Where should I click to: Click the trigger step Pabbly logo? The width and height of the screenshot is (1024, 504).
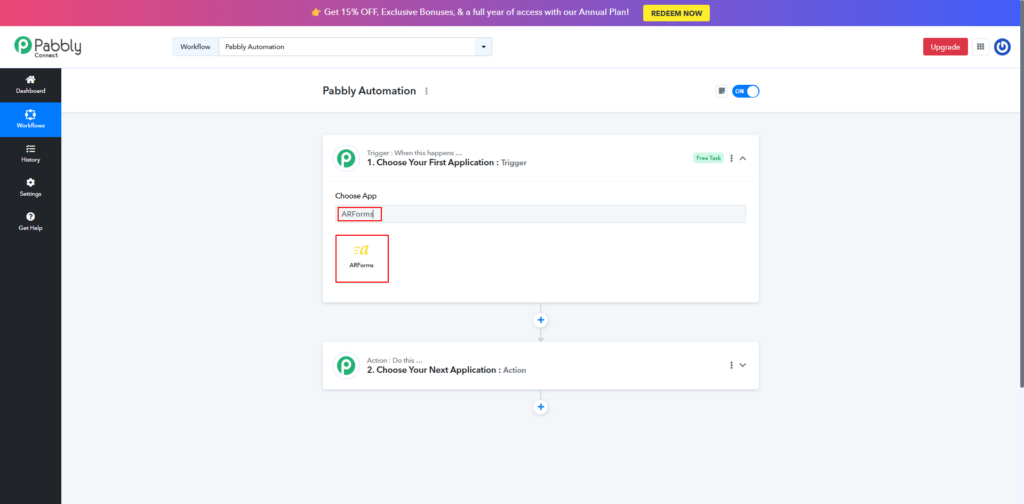click(346, 158)
